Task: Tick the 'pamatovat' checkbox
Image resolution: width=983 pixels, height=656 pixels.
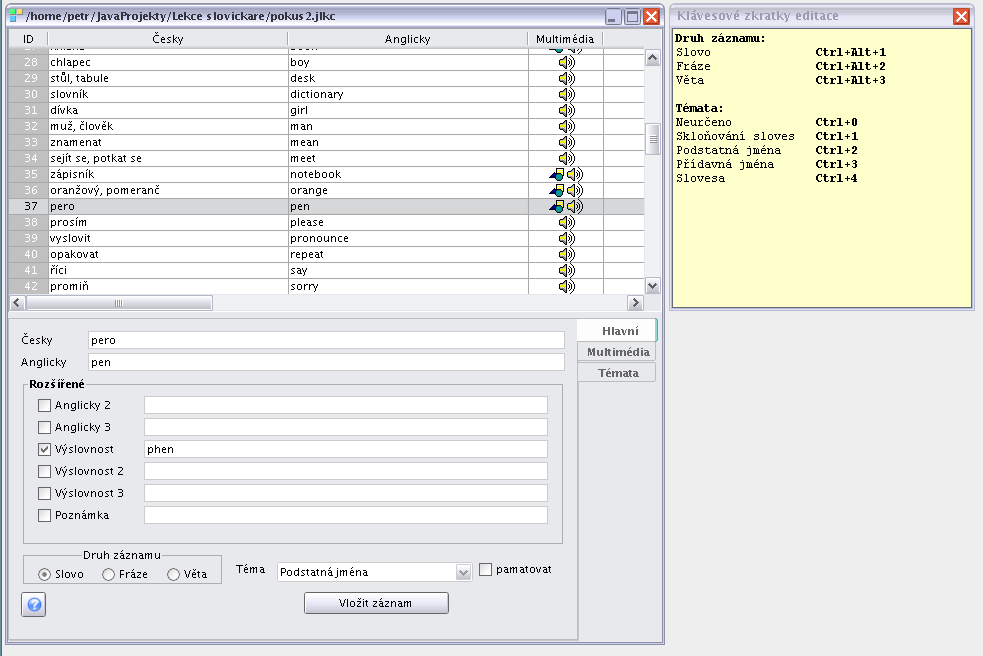Action: click(x=487, y=570)
